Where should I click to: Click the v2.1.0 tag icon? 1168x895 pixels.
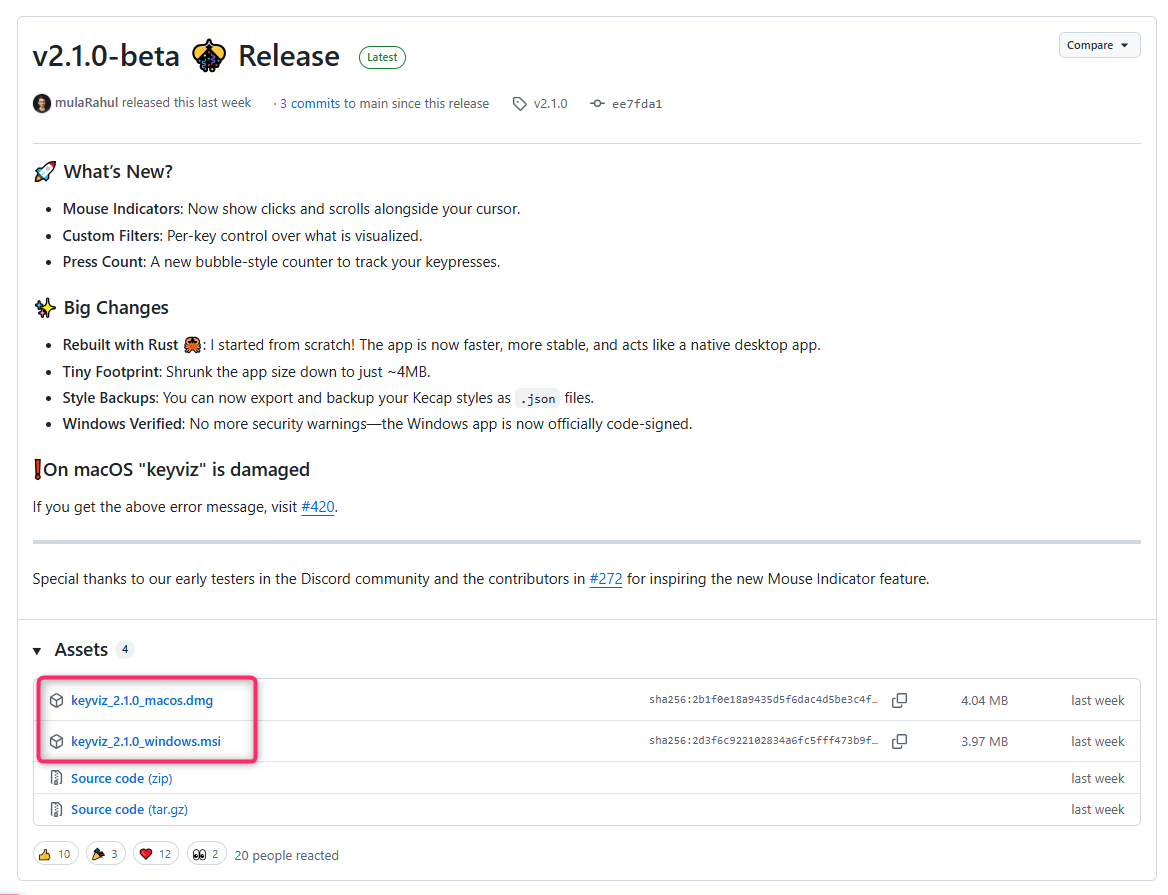(x=520, y=104)
